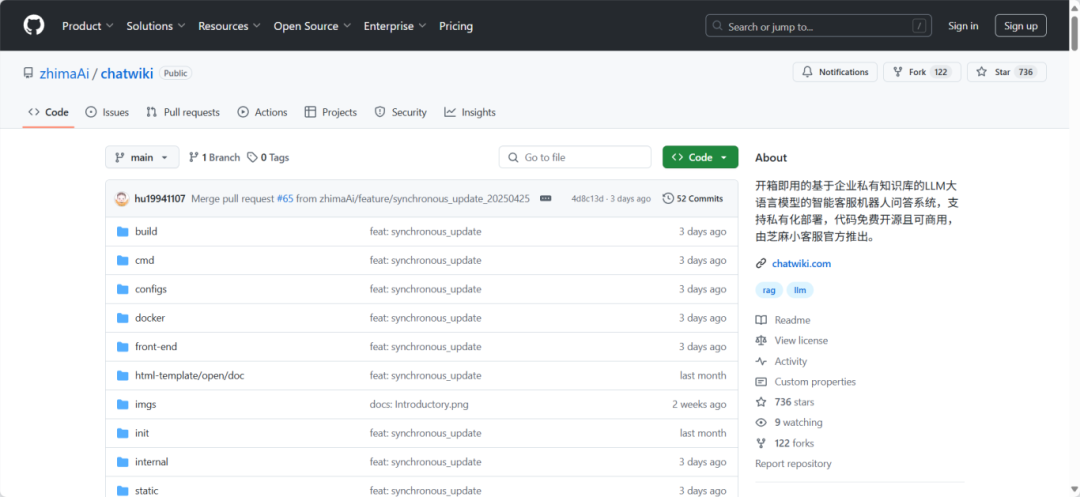Click the Go to file input
1080x497 pixels.
pos(575,157)
